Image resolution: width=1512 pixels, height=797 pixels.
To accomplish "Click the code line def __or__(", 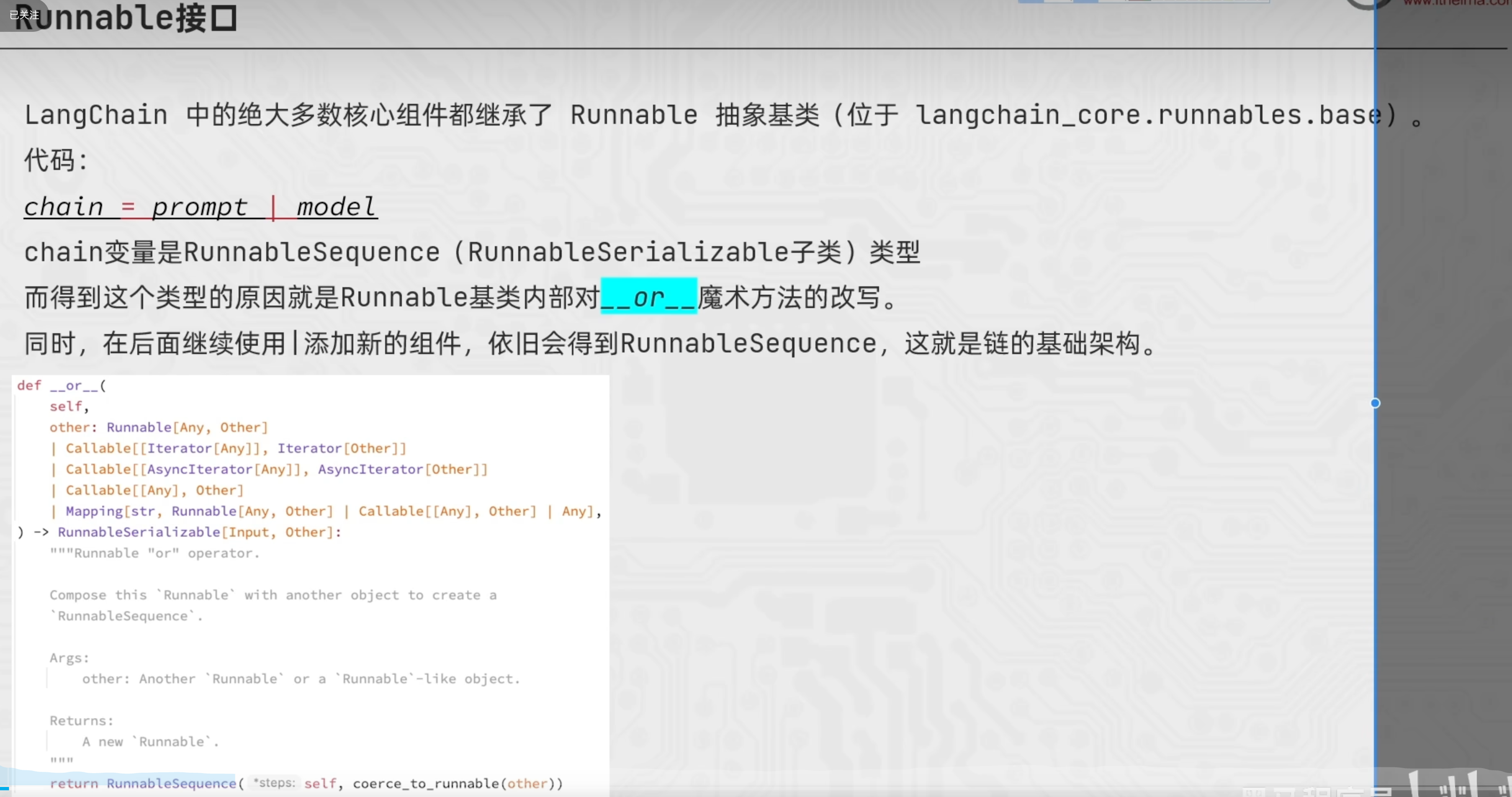I will 62,386.
